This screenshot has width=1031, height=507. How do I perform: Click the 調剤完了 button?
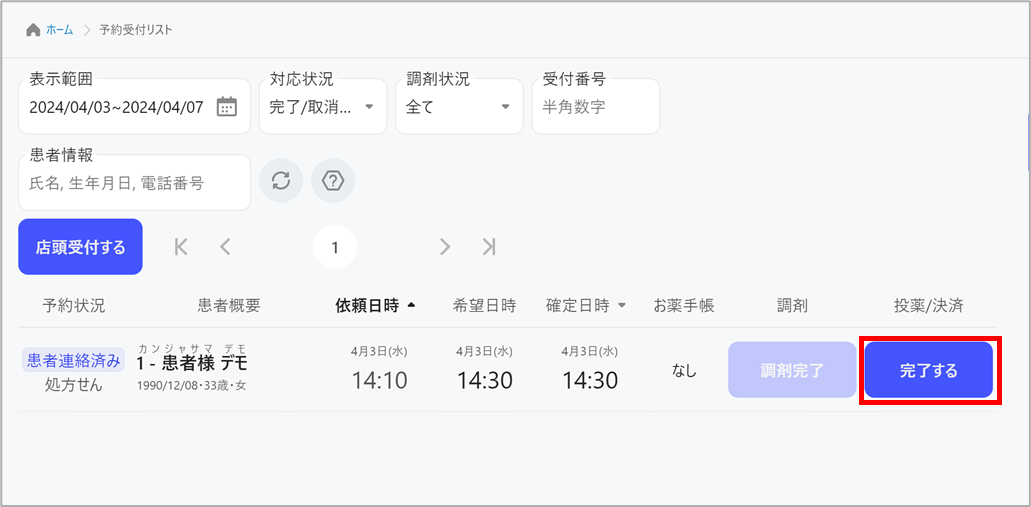click(791, 371)
